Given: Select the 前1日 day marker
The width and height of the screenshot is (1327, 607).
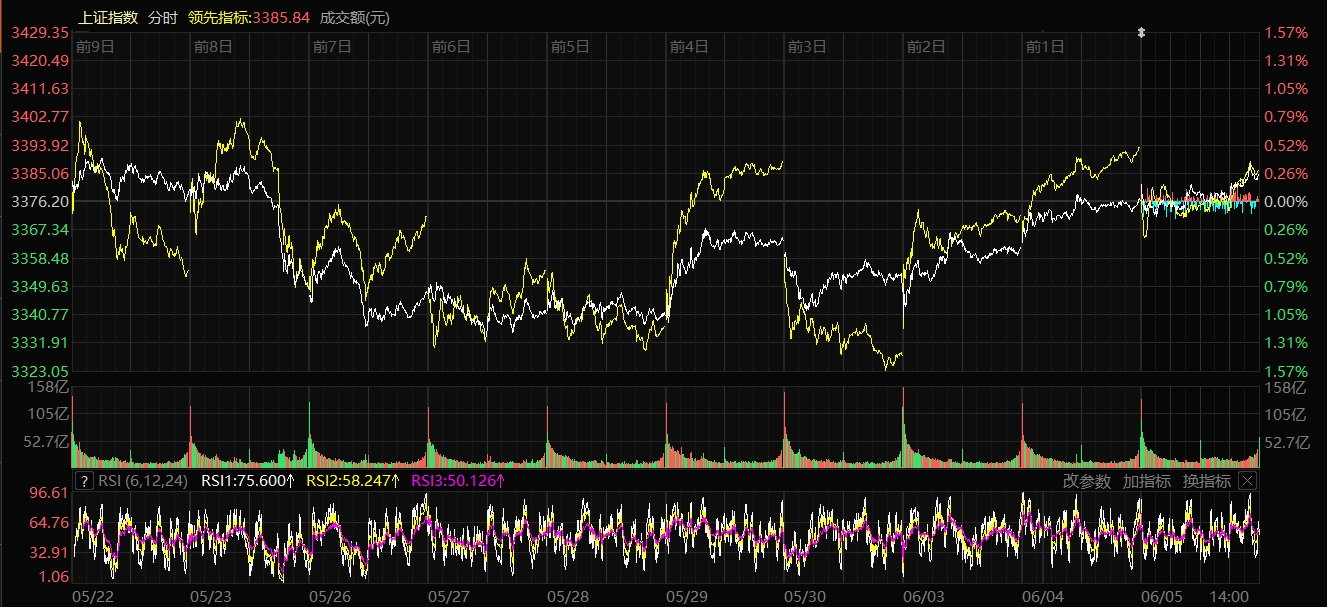Looking at the screenshot, I should (x=1045, y=46).
